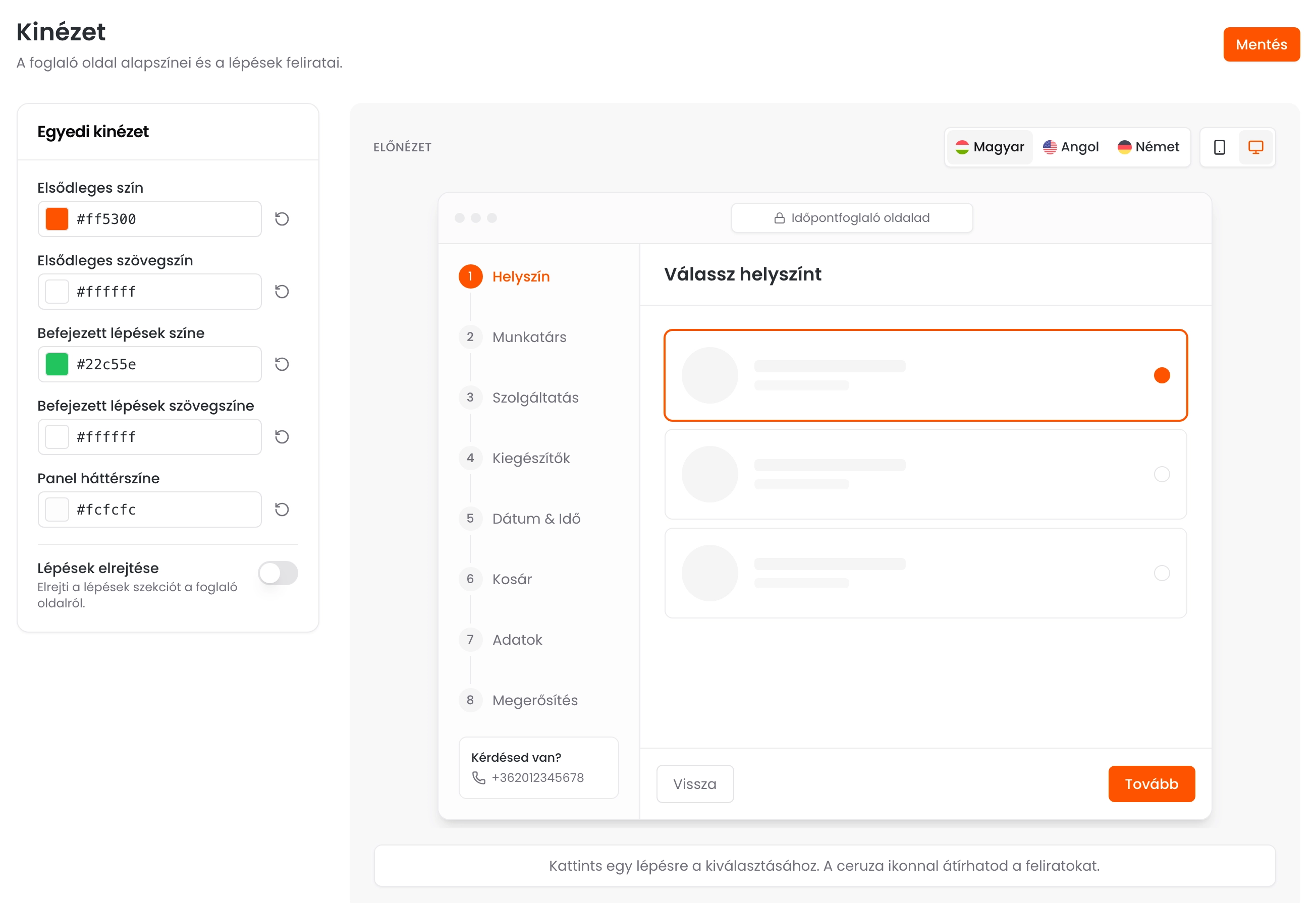
Task: Select the first location radio button
Action: click(x=1162, y=375)
